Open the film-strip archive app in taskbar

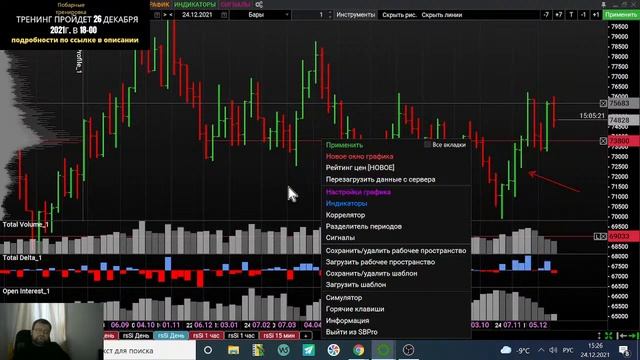[x=258, y=350]
